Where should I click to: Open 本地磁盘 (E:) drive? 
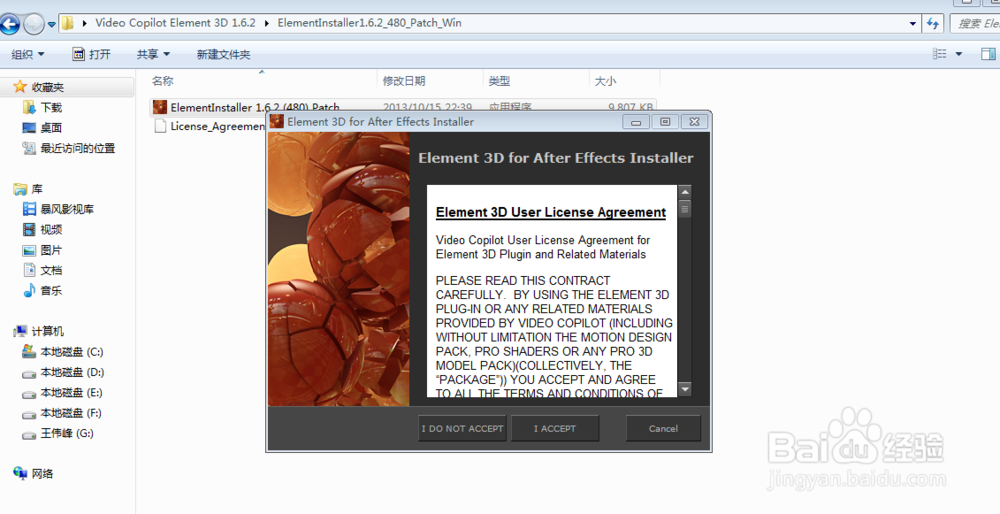71,393
